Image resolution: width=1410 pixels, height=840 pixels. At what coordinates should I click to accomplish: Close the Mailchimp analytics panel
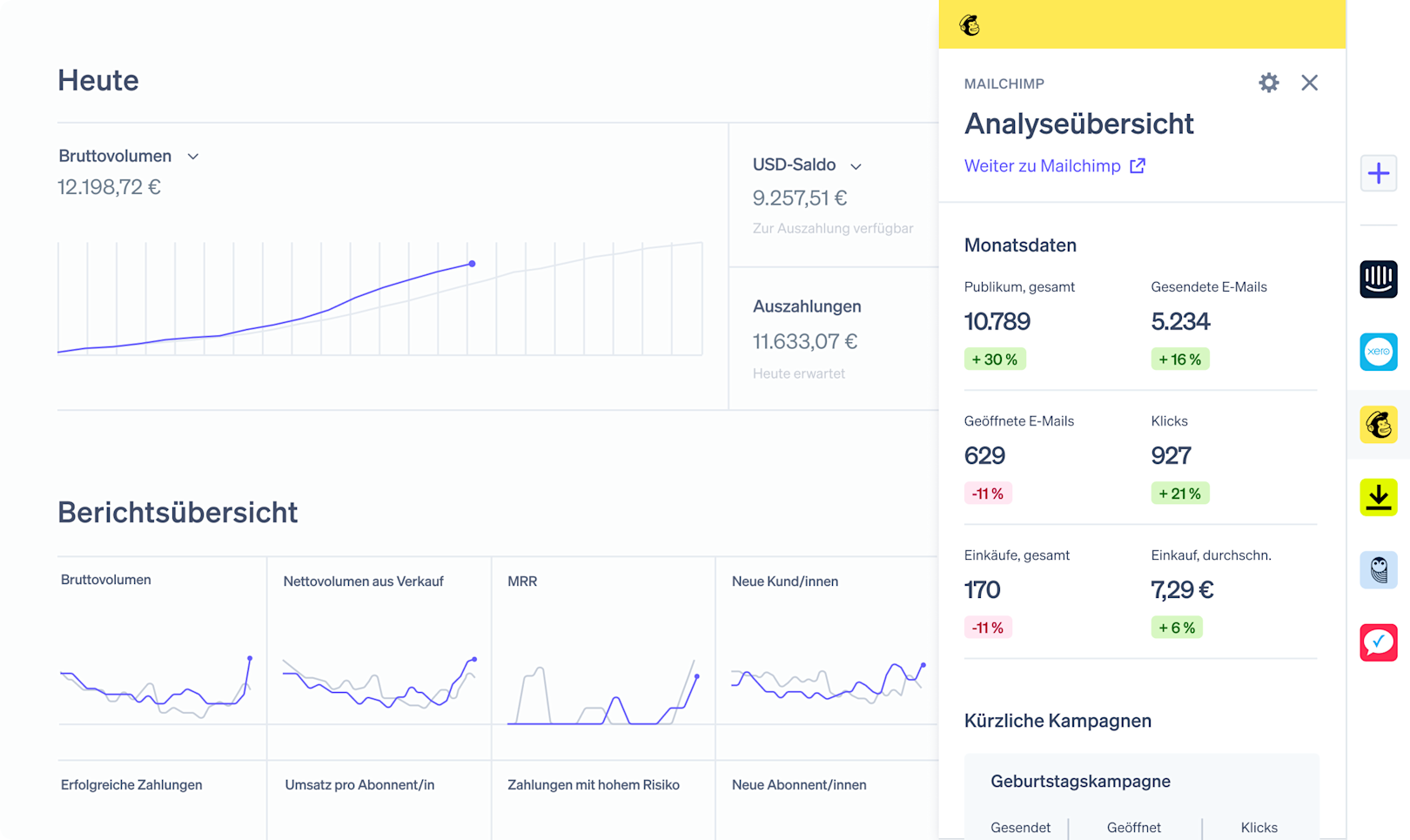(x=1309, y=83)
